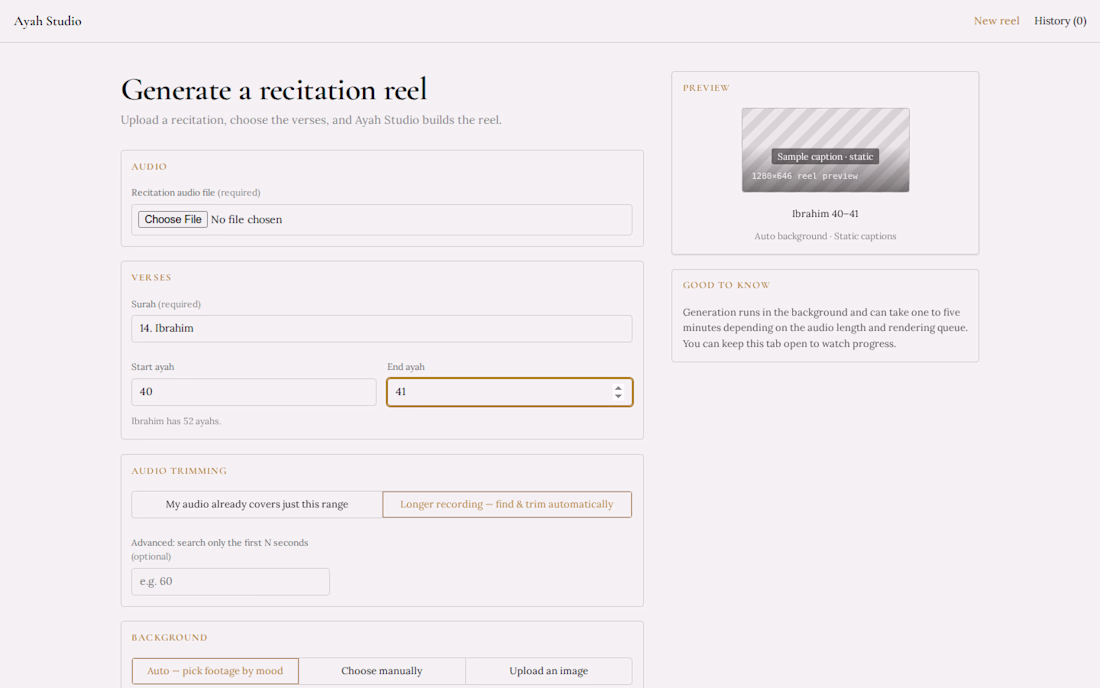
Task: Click 'Auto background · Static captions' text
Action: [825, 236]
